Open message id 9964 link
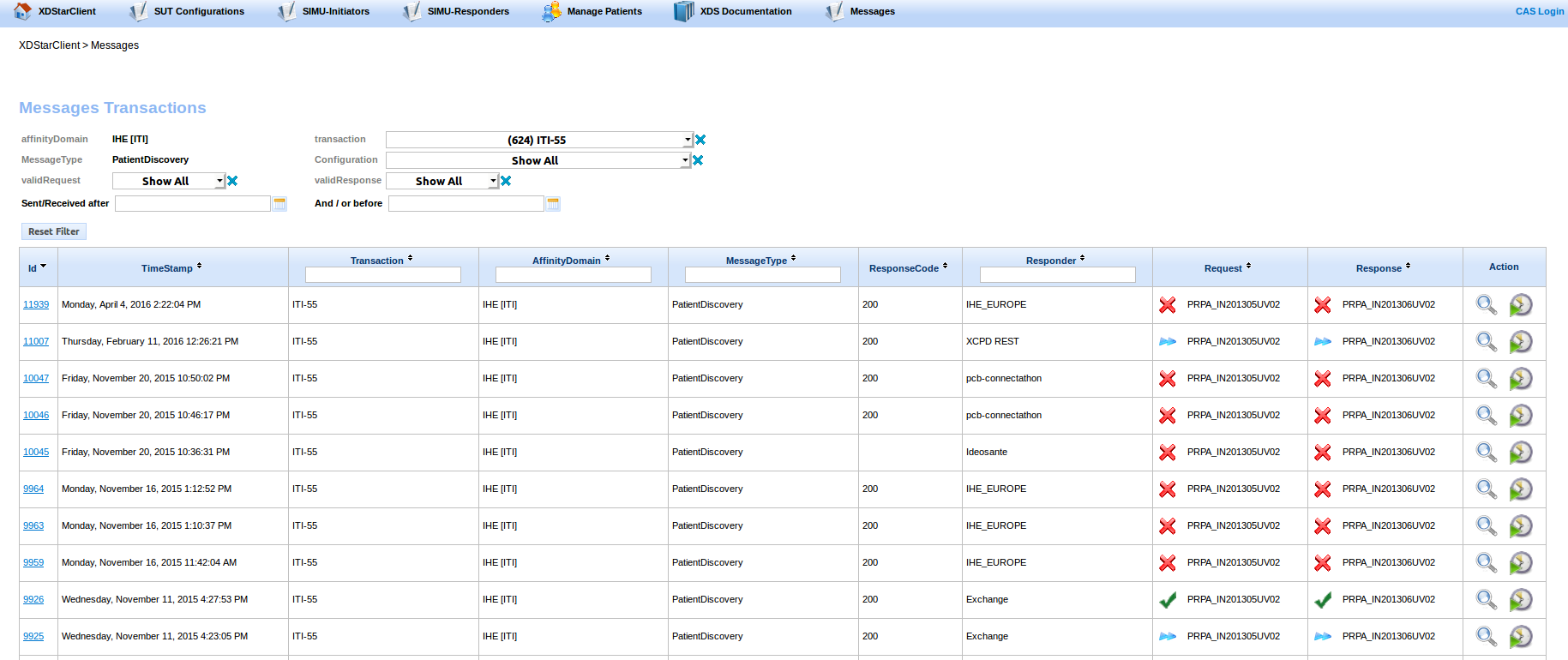Image resolution: width=1568 pixels, height=660 pixels. click(x=33, y=489)
